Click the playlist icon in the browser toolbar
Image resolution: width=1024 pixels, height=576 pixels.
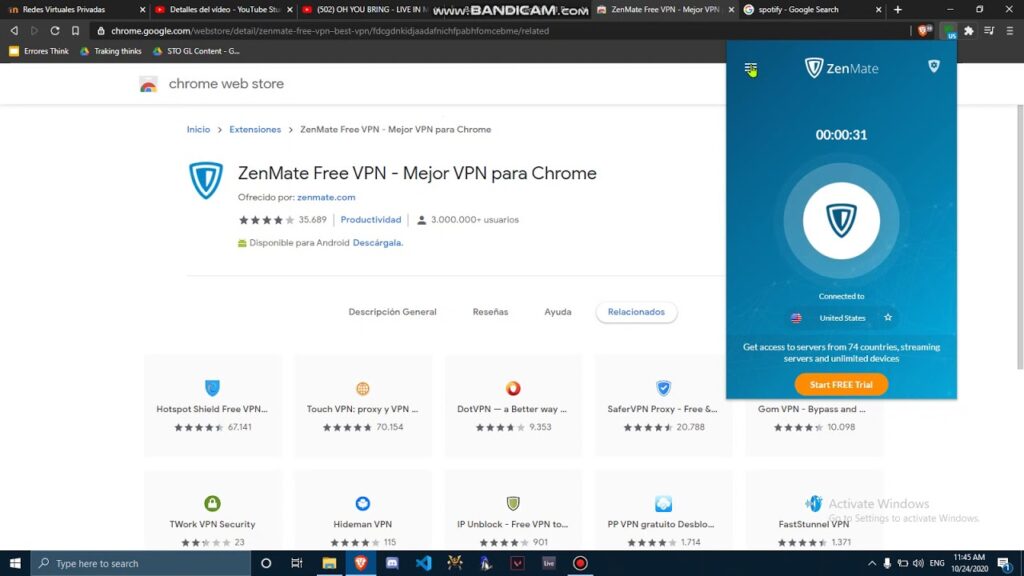[x=989, y=31]
